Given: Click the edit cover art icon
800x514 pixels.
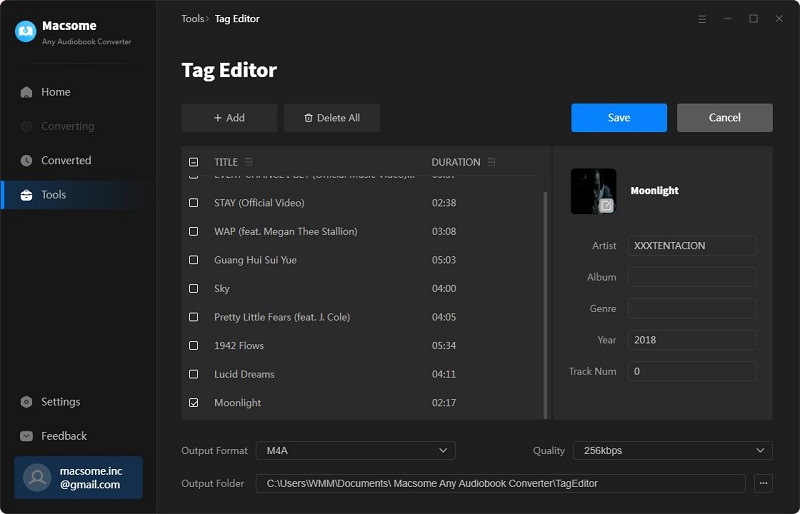Looking at the screenshot, I should 606,205.
